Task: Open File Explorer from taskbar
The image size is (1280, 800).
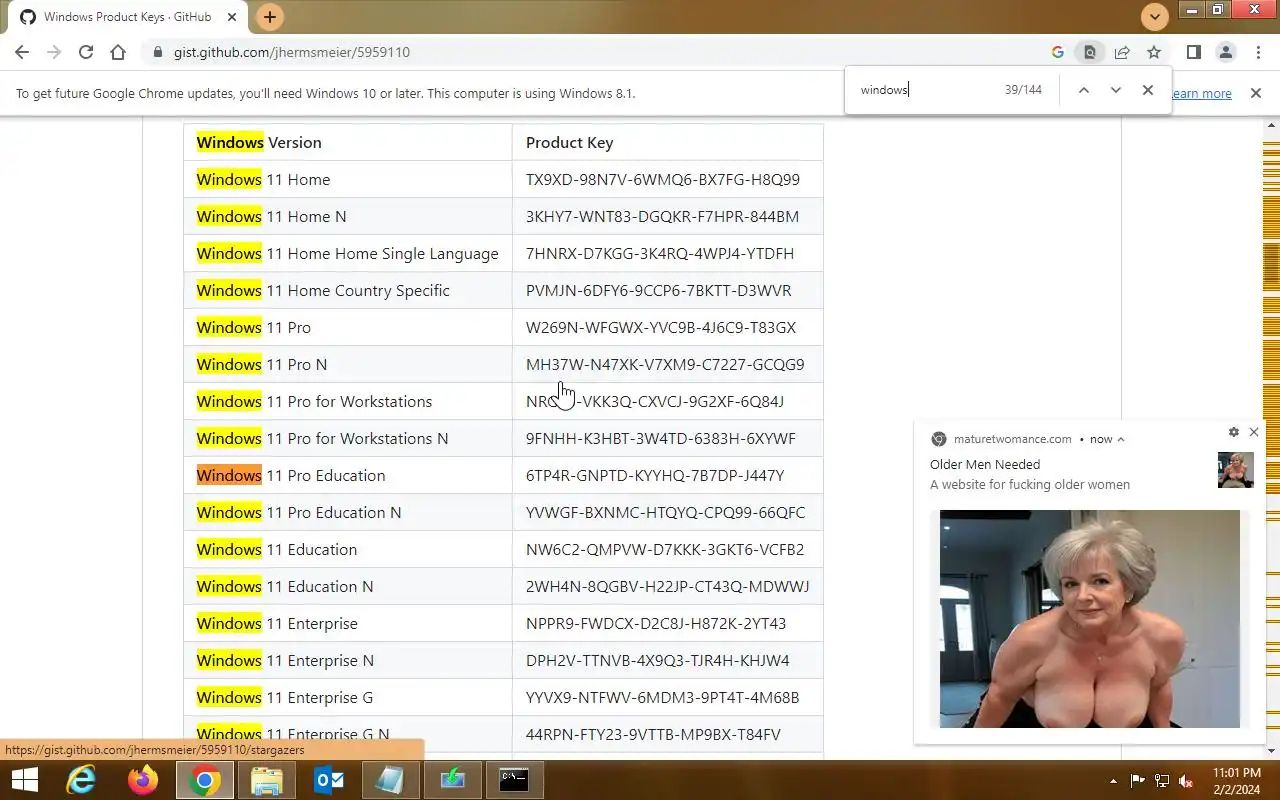Action: [x=267, y=780]
